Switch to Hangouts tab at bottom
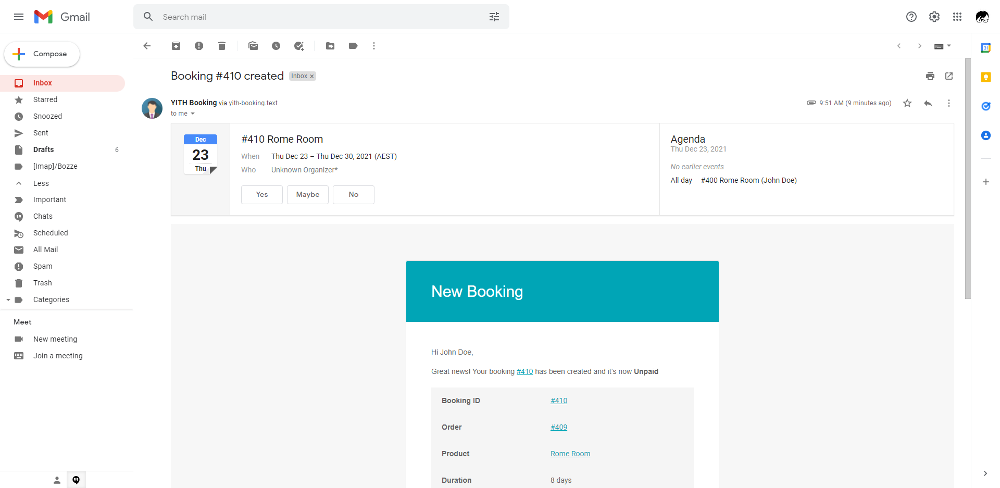The image size is (1000, 488). (76, 480)
